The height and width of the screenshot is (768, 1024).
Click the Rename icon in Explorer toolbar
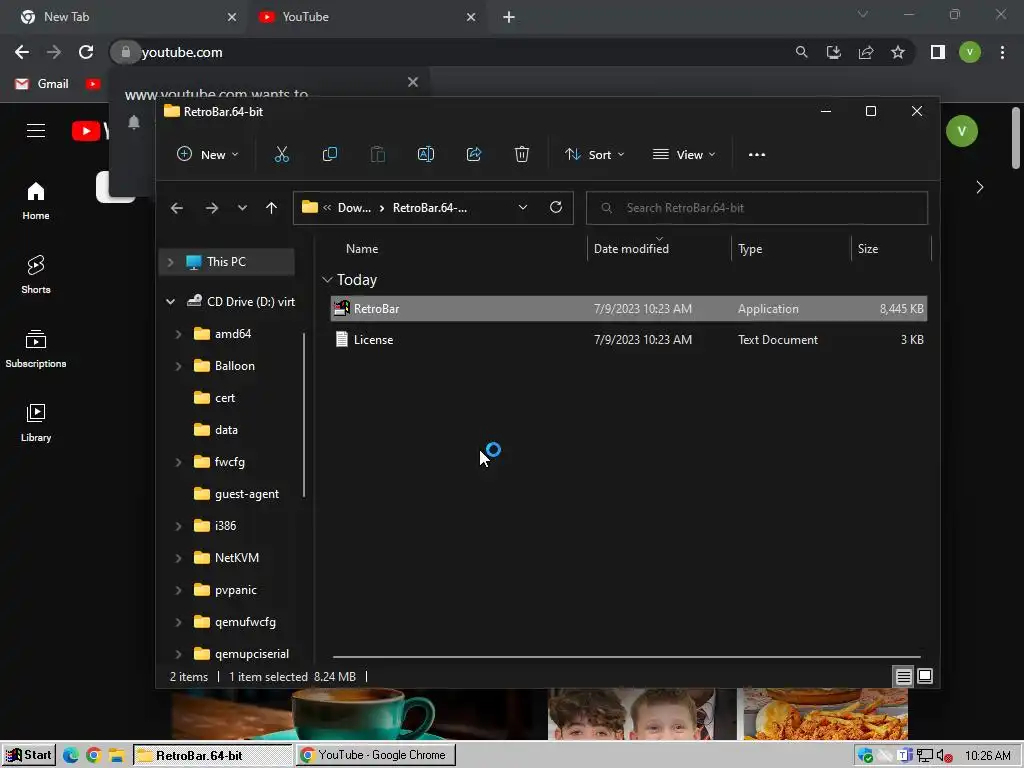pos(426,155)
